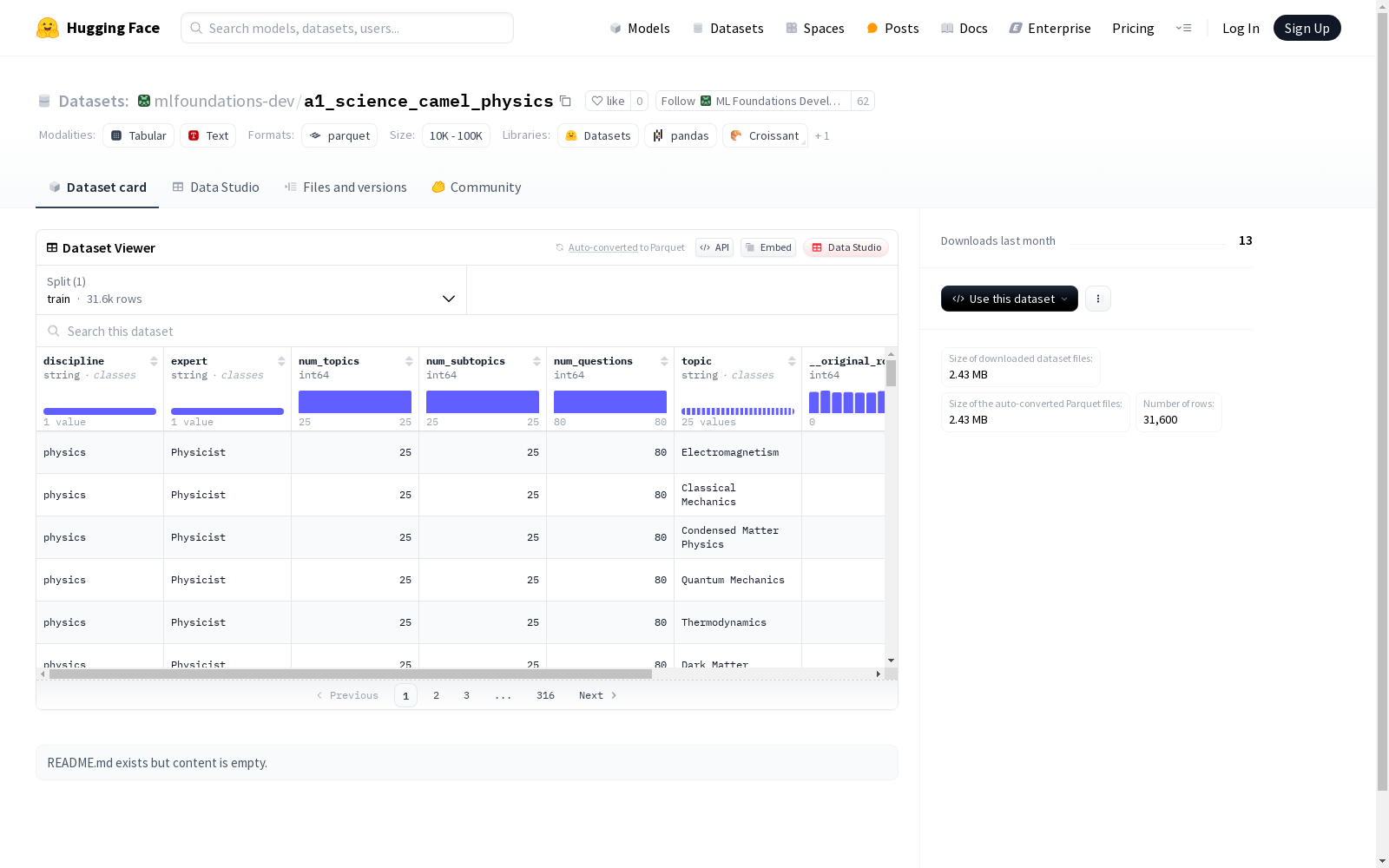
Task: Go to Datasets in top navigation
Action: point(727,28)
